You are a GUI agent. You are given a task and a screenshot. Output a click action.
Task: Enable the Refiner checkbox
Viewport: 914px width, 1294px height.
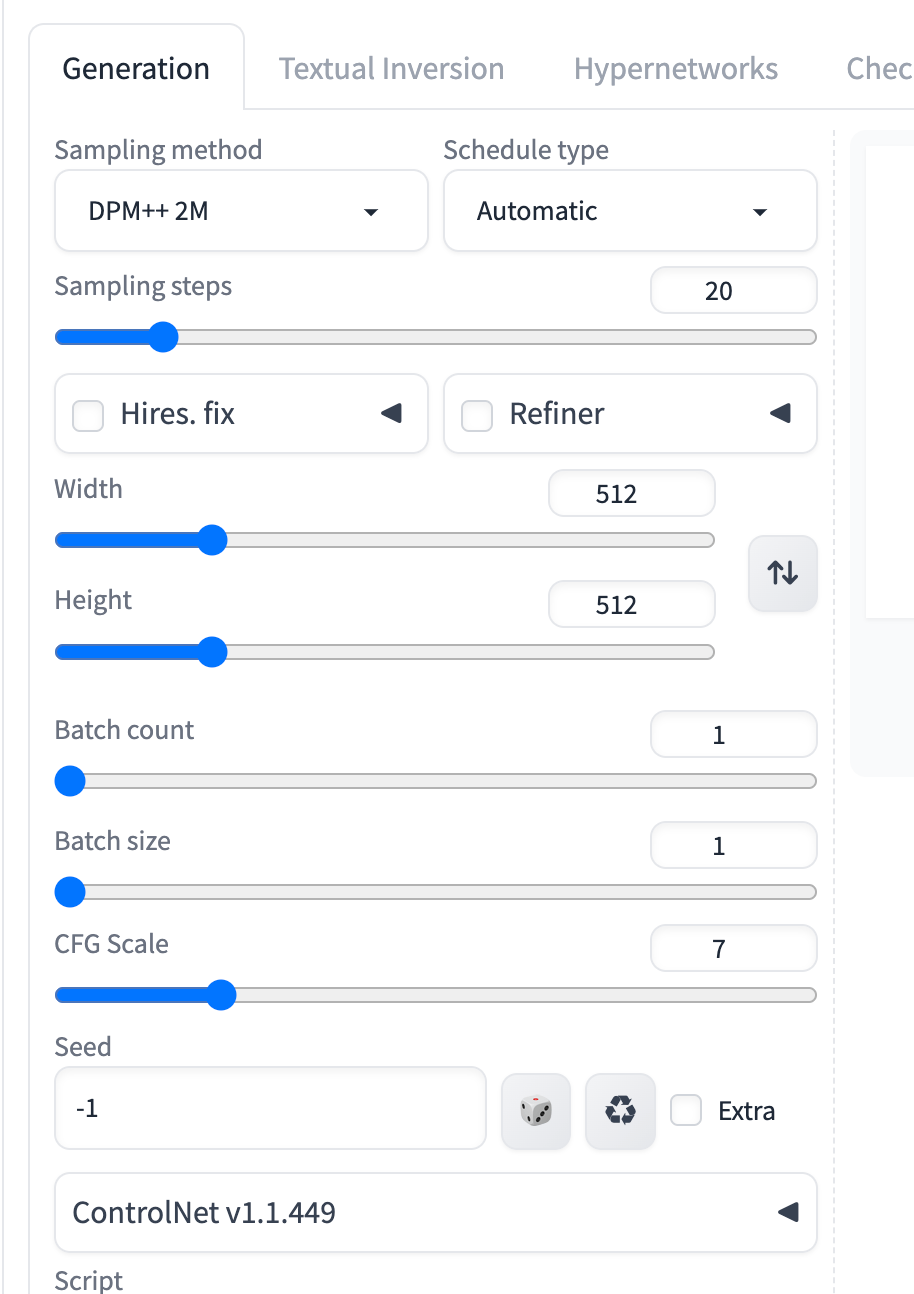click(477, 415)
